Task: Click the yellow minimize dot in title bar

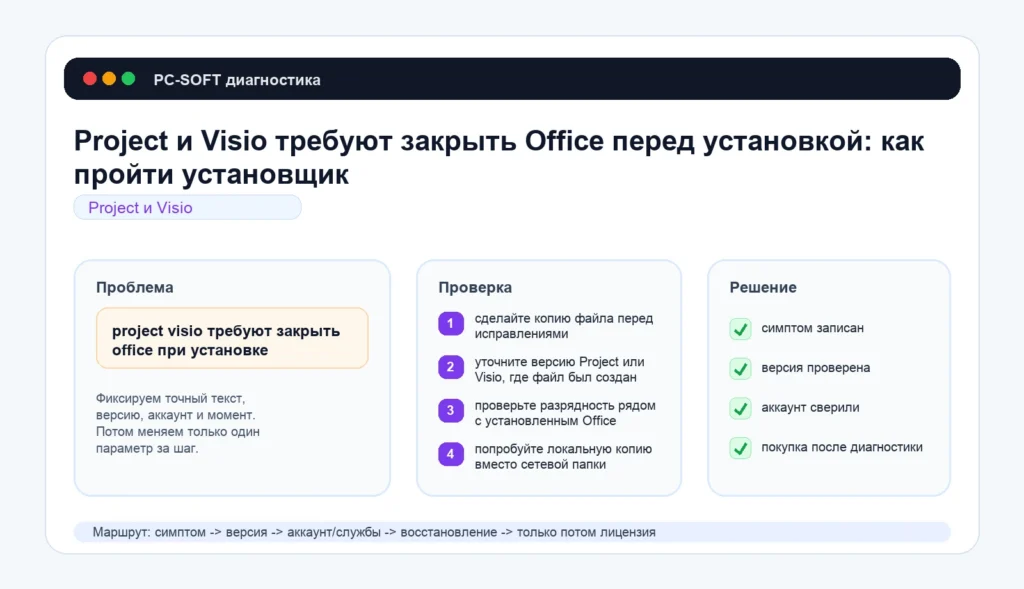Action: (x=109, y=79)
